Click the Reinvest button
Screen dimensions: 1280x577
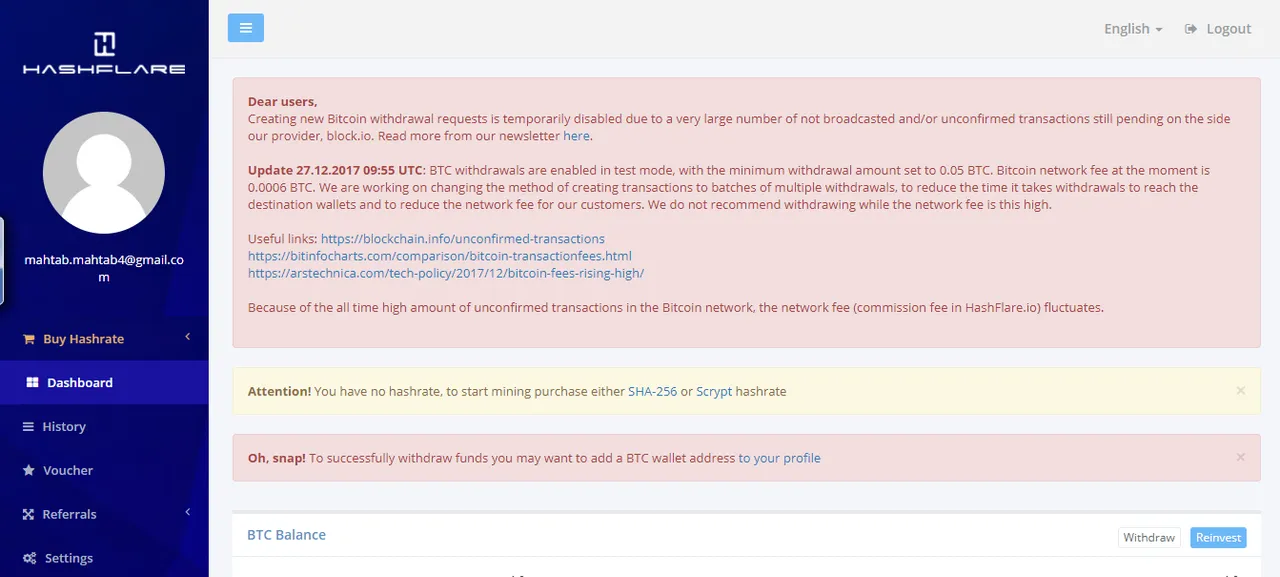coord(1218,538)
